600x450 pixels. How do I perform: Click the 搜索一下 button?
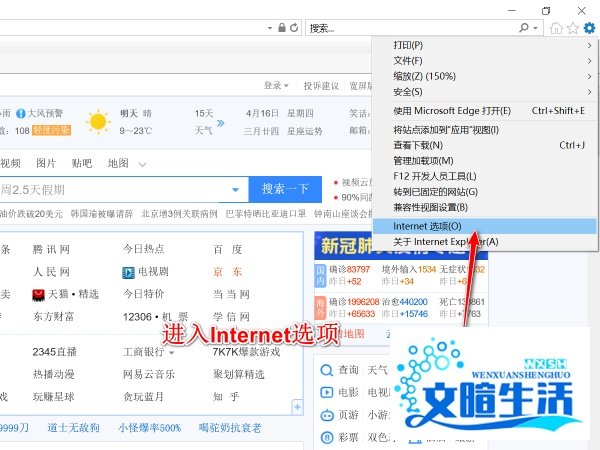point(285,189)
